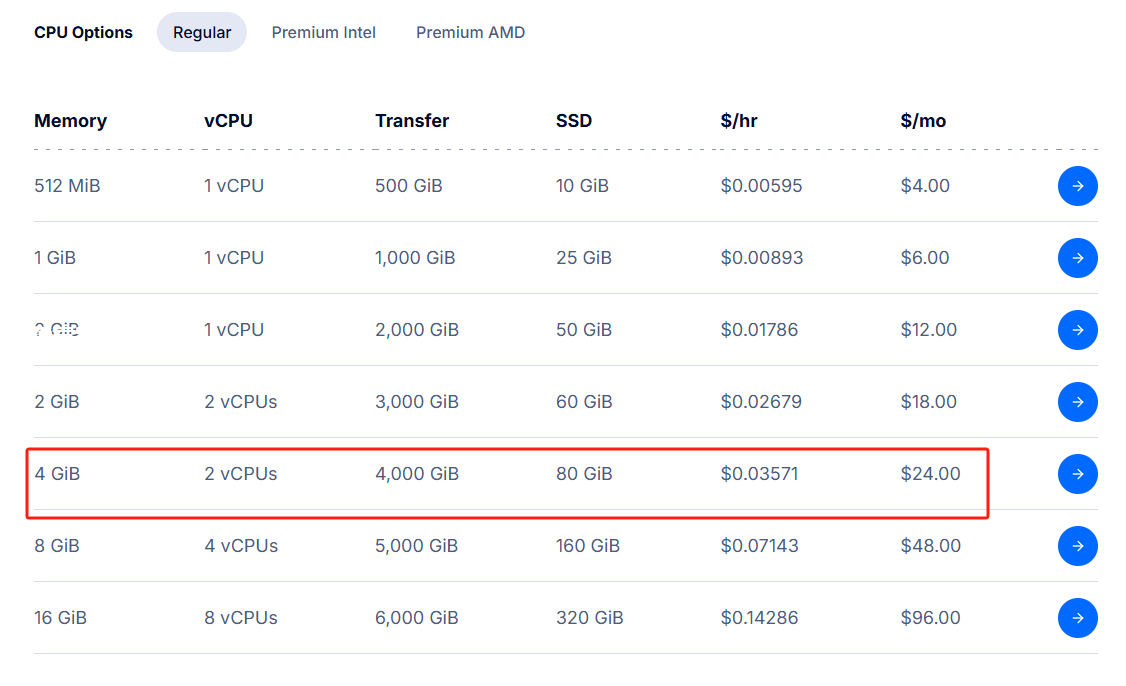The image size is (1126, 686).
Task: Click arrow button for 16 GiB plan
Action: pyautogui.click(x=1077, y=618)
